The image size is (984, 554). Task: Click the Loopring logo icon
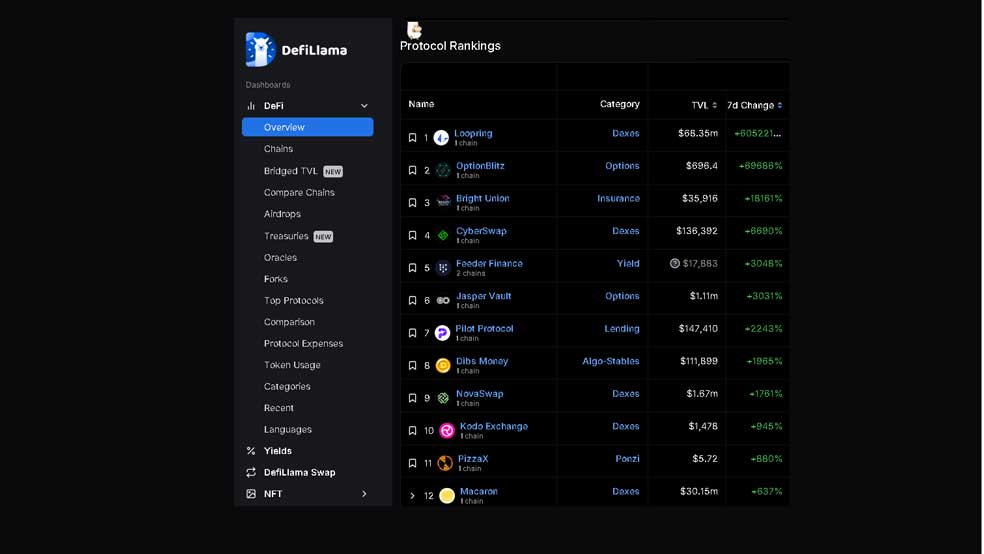tap(441, 137)
